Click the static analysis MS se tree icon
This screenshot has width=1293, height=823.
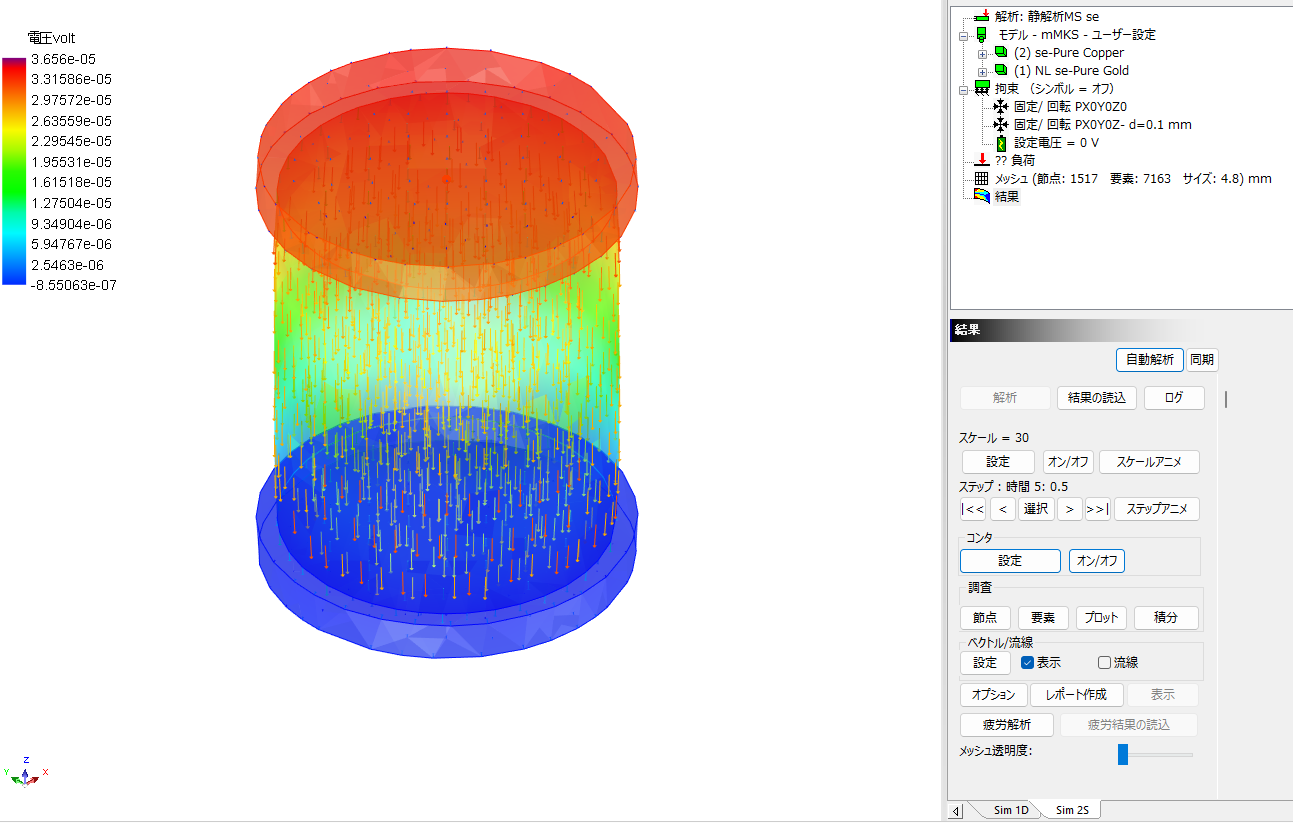[x=982, y=16]
